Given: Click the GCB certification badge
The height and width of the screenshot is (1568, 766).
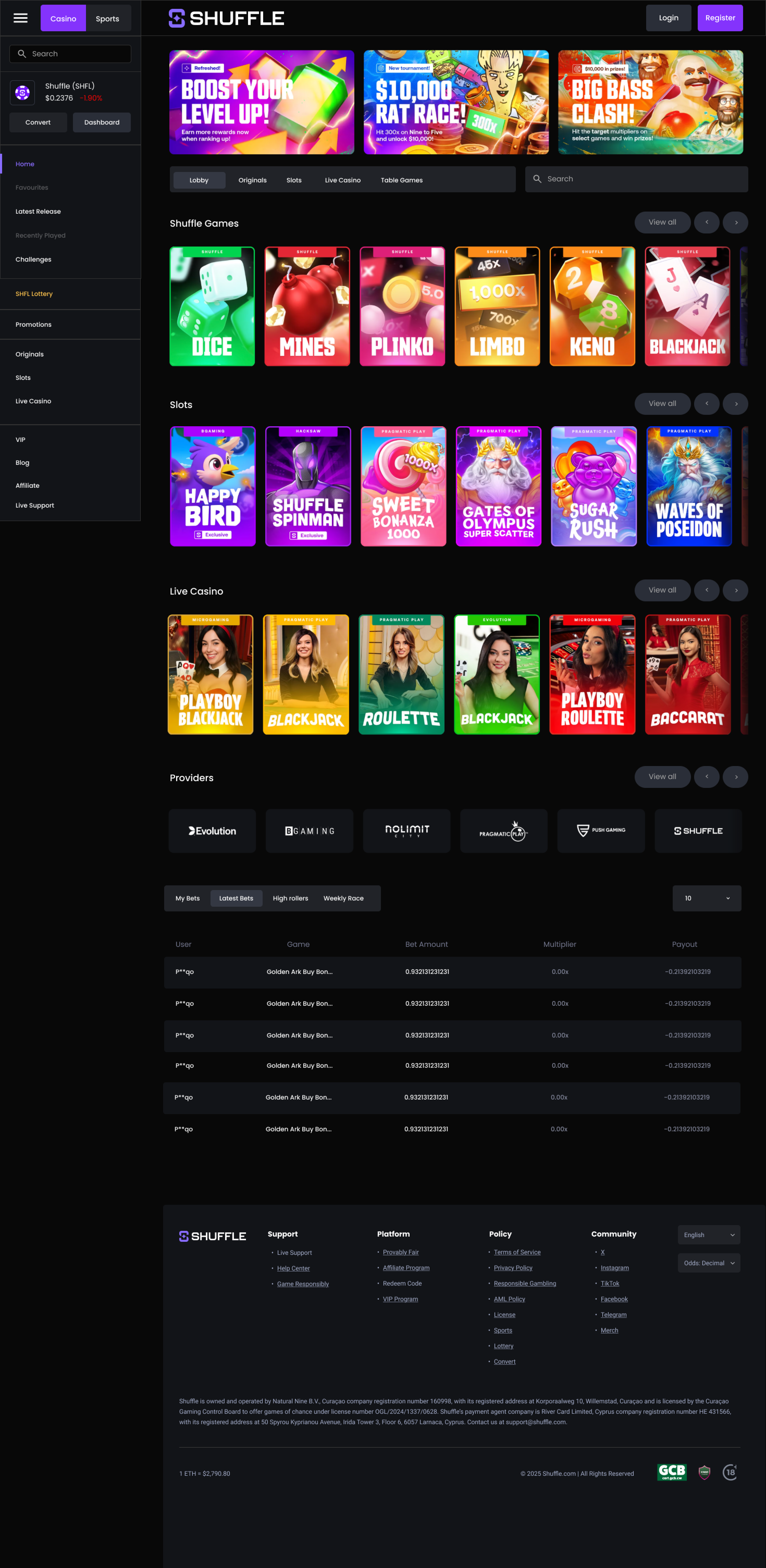Looking at the screenshot, I should 672,1472.
